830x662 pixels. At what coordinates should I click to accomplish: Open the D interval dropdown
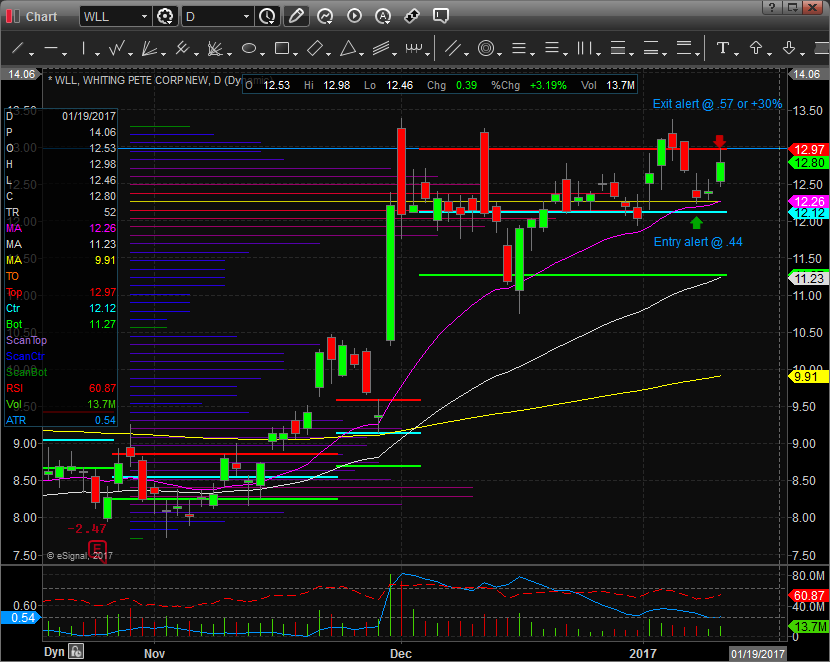(x=246, y=17)
